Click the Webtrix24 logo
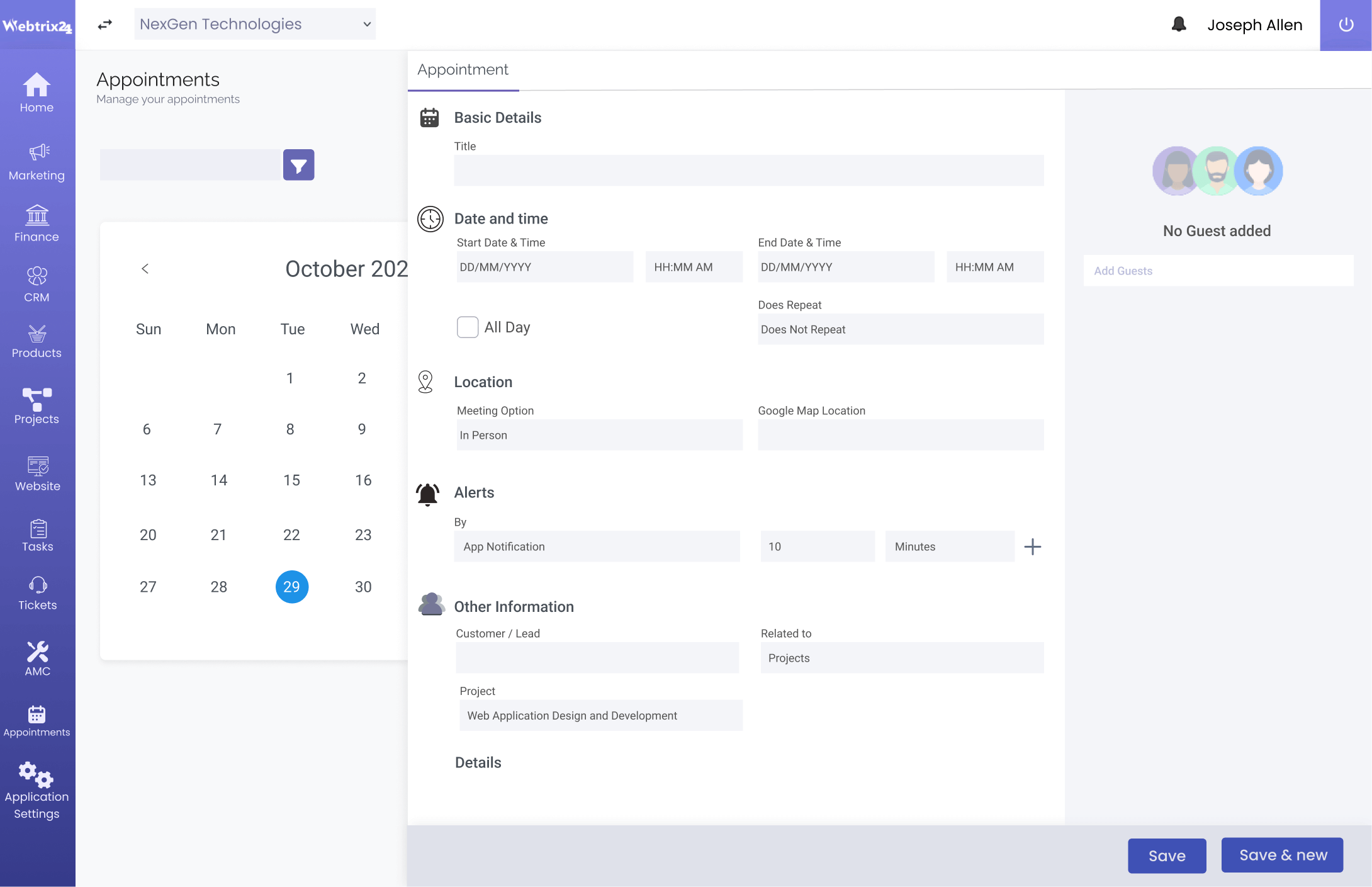 click(37, 25)
